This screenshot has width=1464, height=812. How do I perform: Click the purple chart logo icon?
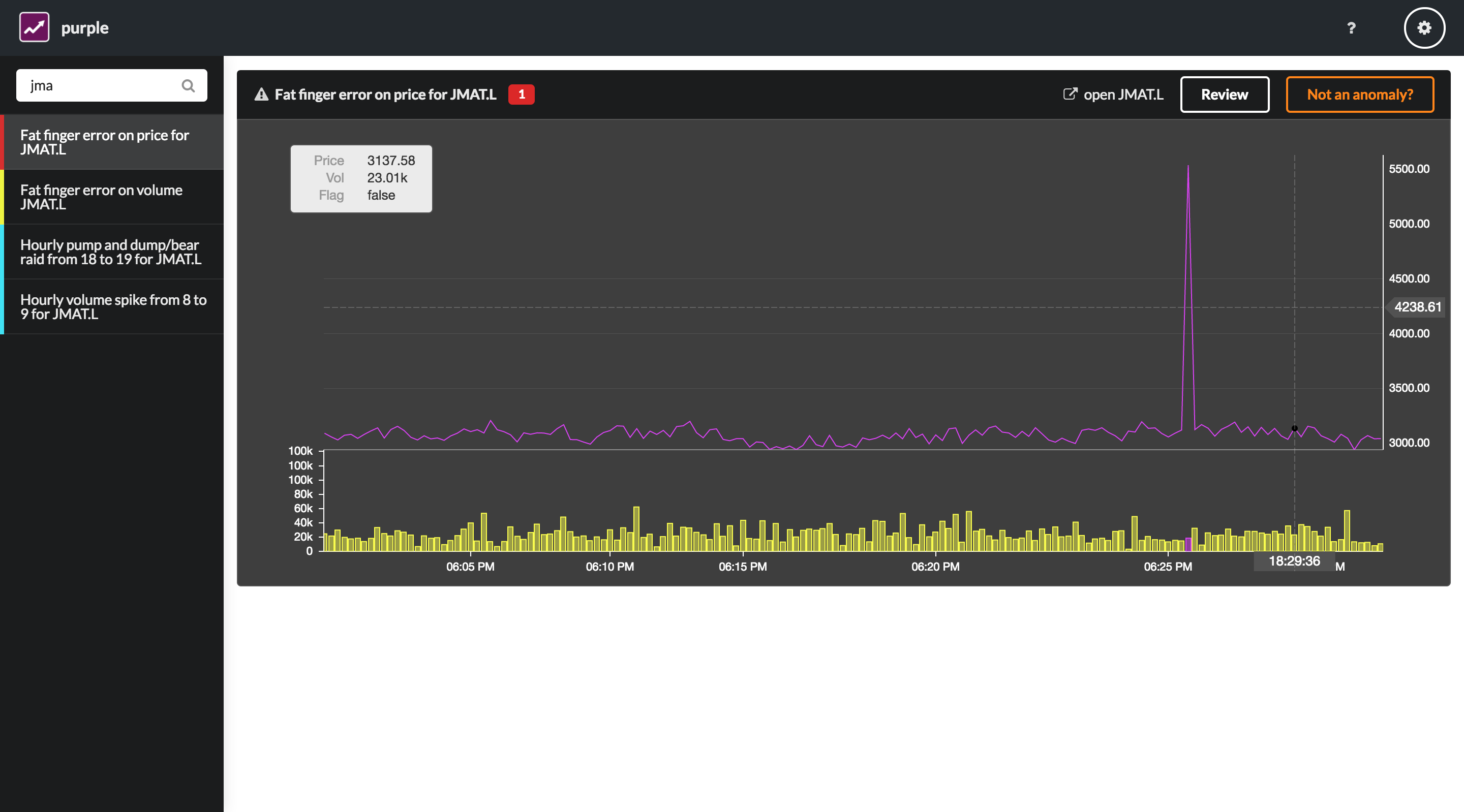coord(34,27)
